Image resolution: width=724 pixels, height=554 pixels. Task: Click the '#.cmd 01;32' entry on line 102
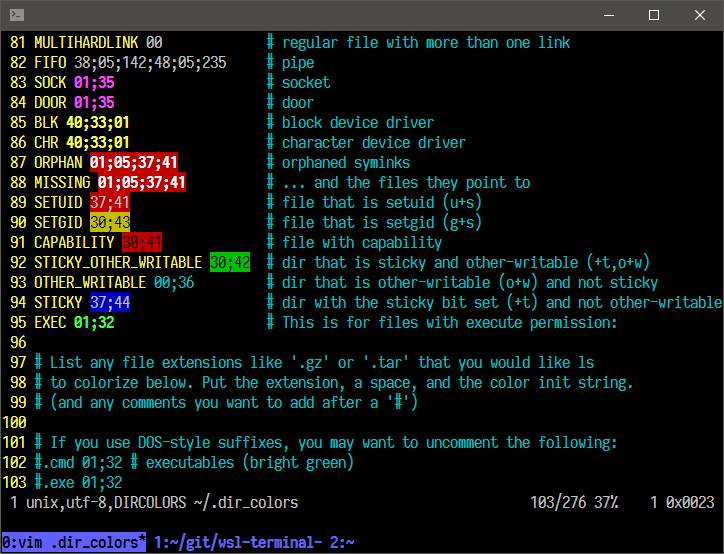tap(78, 462)
